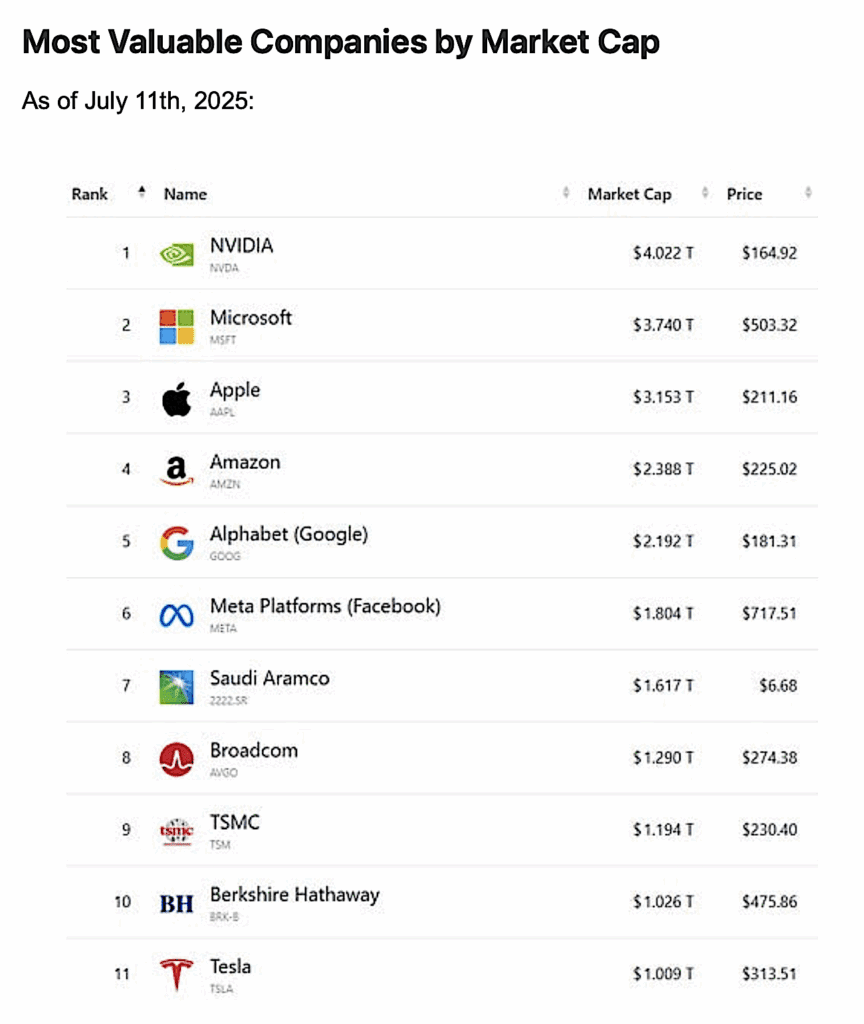Click the Berkshire Hathaway BH logo
Viewport: 864px width, 1024px height.
pyautogui.click(x=177, y=904)
